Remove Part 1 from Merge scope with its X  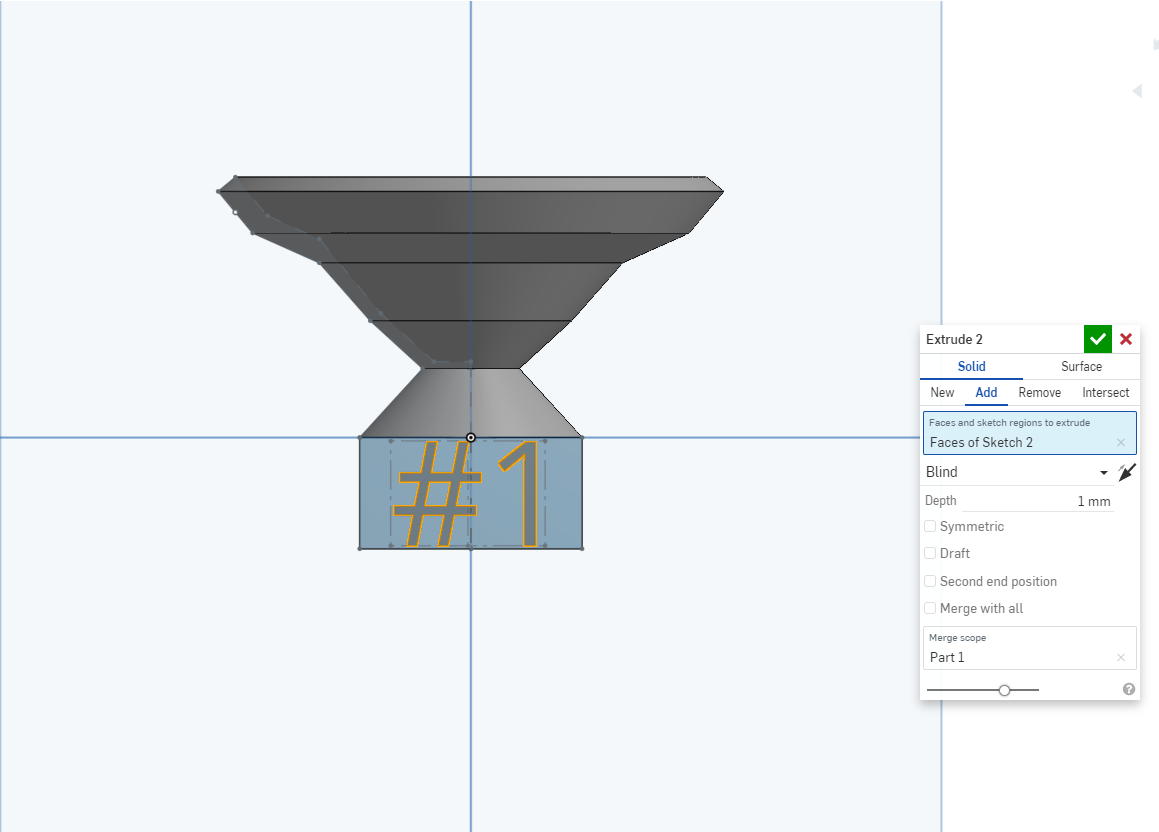click(1120, 657)
